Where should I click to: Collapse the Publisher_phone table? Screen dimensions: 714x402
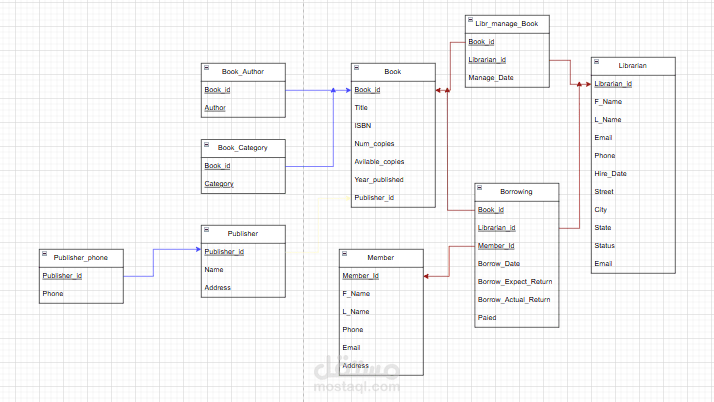pyautogui.click(x=45, y=254)
